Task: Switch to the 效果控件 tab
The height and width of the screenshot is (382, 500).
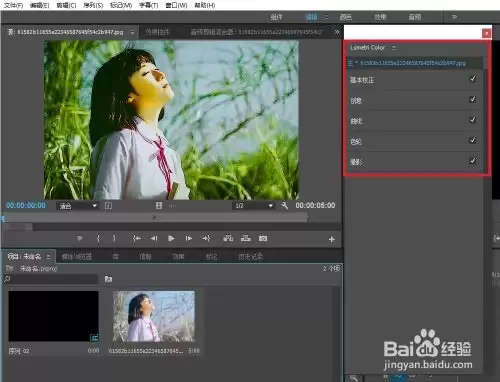Action: coord(157,32)
